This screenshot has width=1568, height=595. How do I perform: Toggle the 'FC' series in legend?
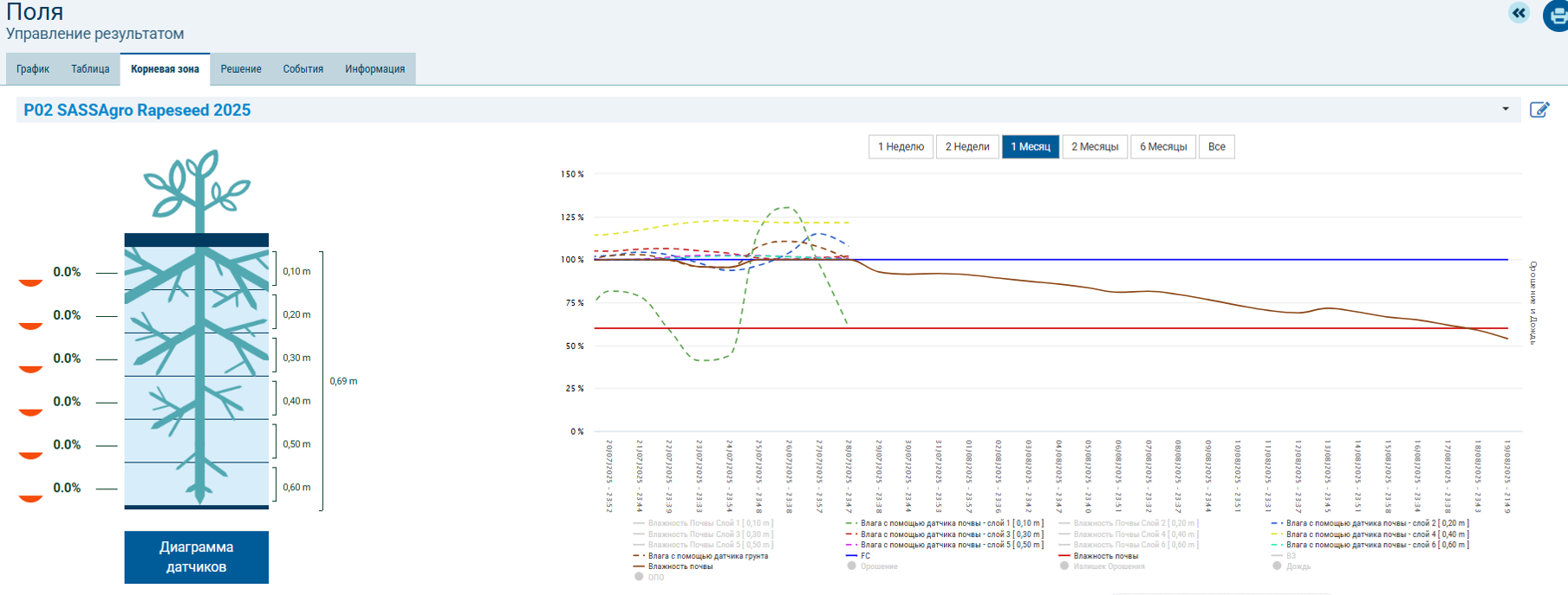(x=864, y=556)
